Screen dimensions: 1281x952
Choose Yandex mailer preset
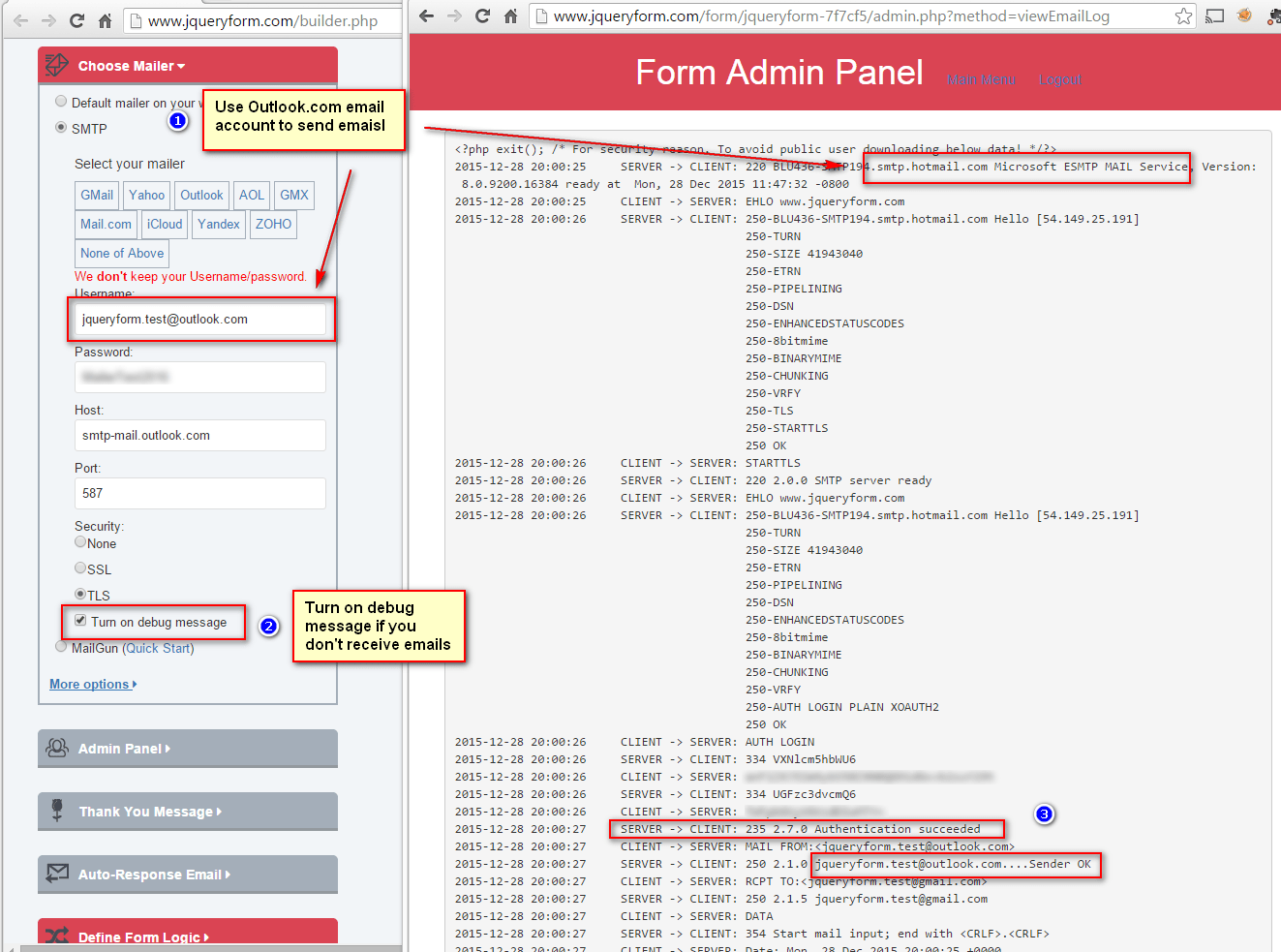point(219,224)
